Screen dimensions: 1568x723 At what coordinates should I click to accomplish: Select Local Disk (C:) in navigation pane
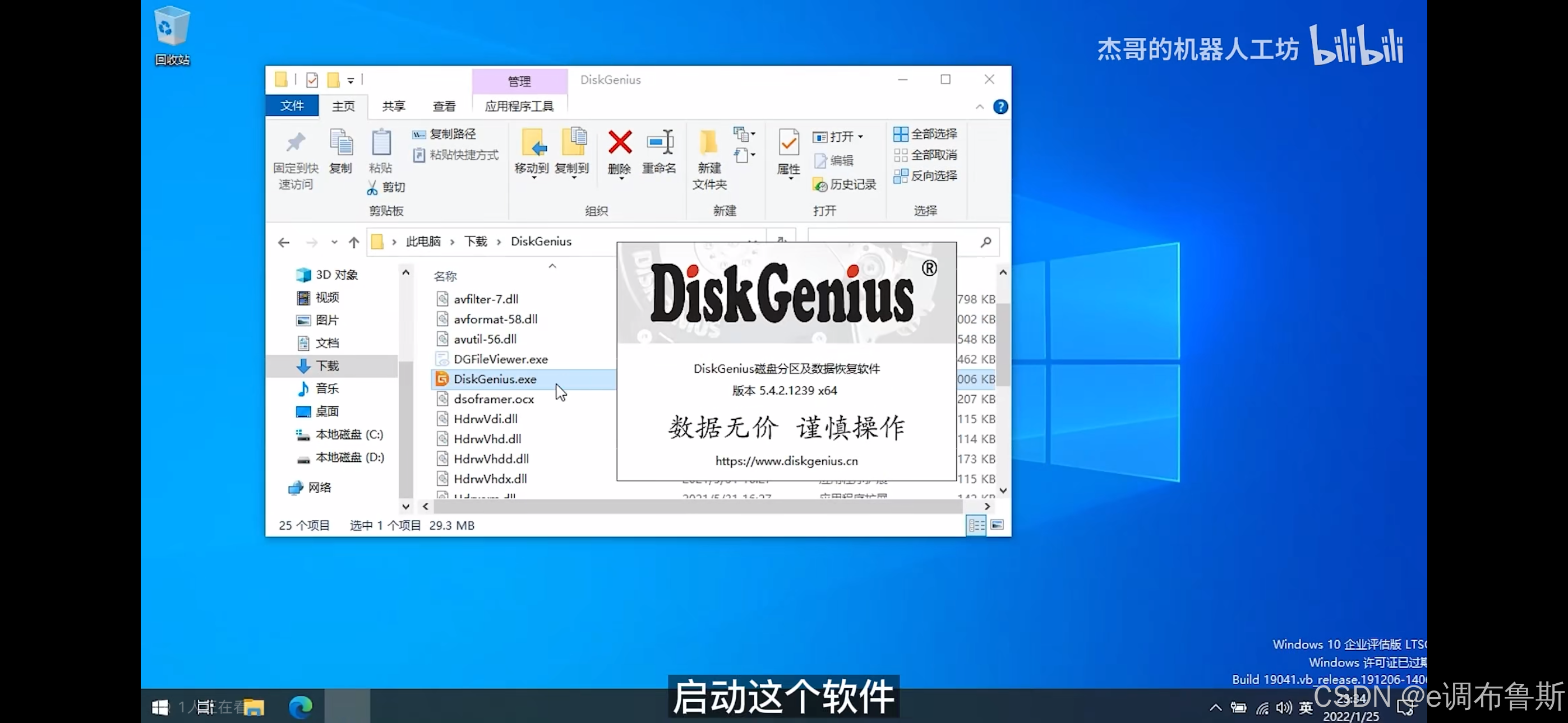click(339, 434)
